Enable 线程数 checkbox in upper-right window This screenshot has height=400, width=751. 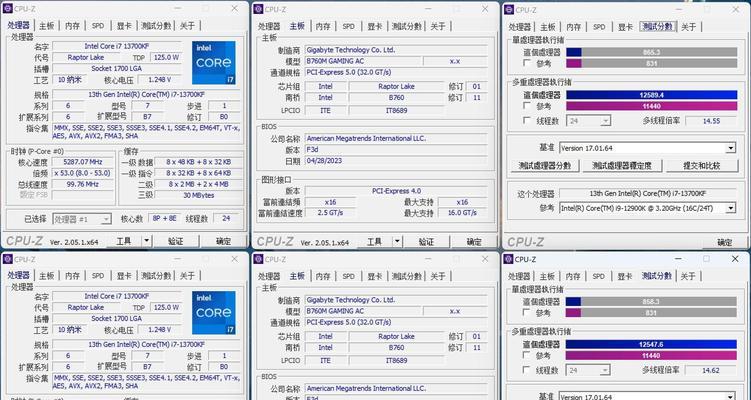pos(527,121)
